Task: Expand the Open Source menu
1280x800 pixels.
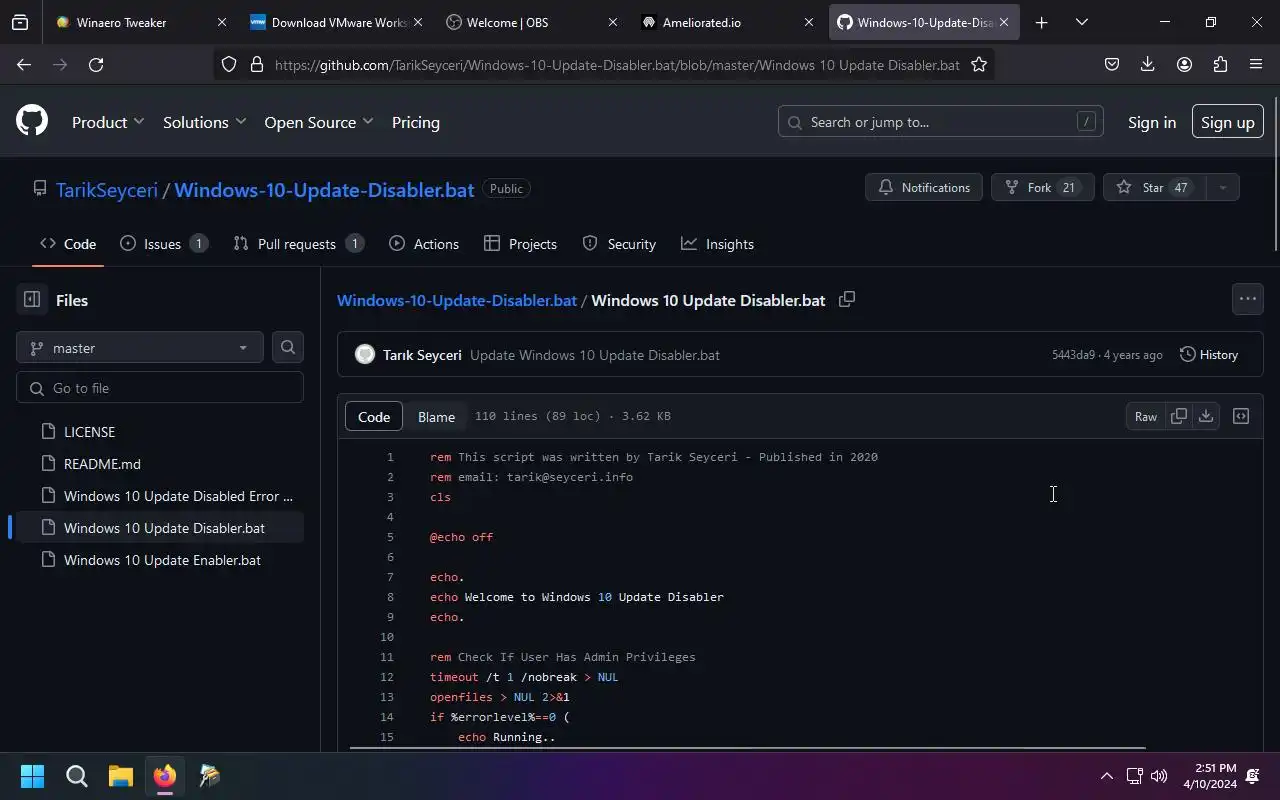Action: (x=318, y=122)
